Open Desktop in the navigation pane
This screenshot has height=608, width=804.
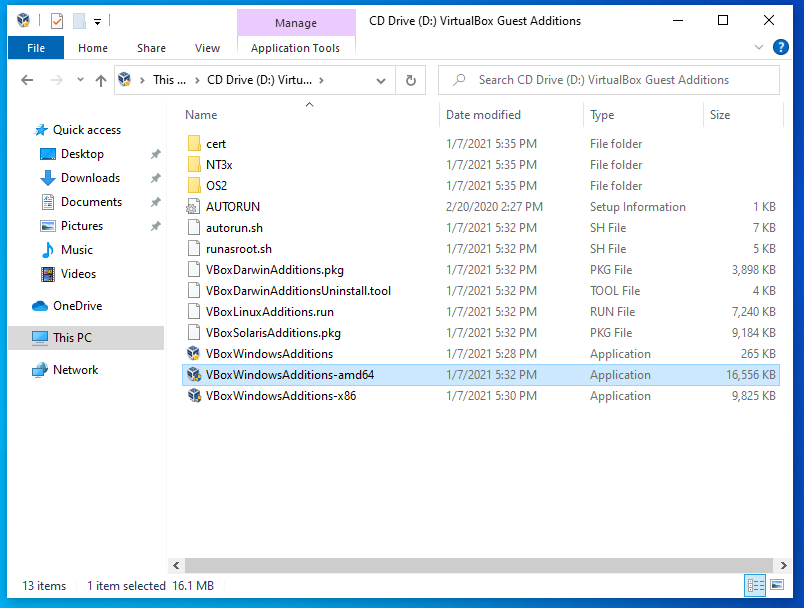point(82,154)
